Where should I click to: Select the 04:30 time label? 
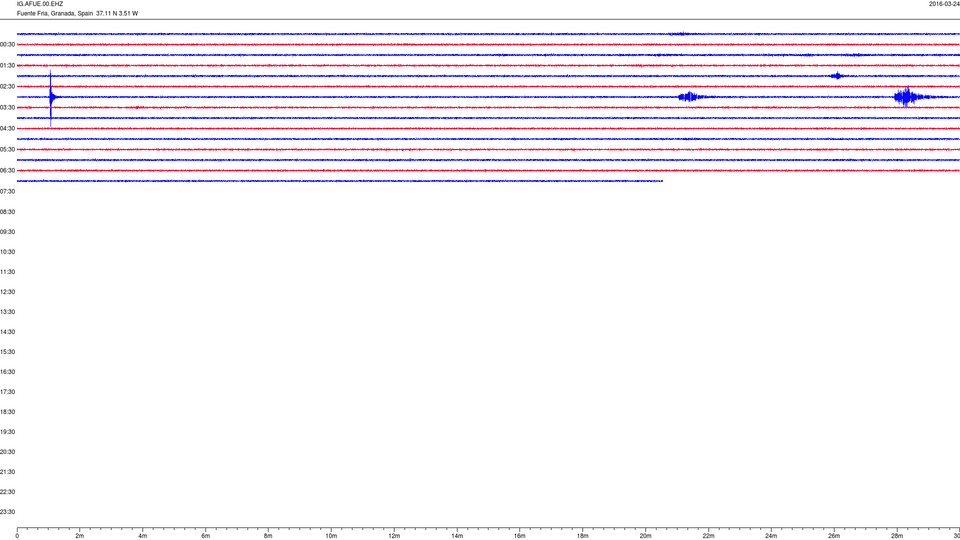pyautogui.click(x=7, y=129)
